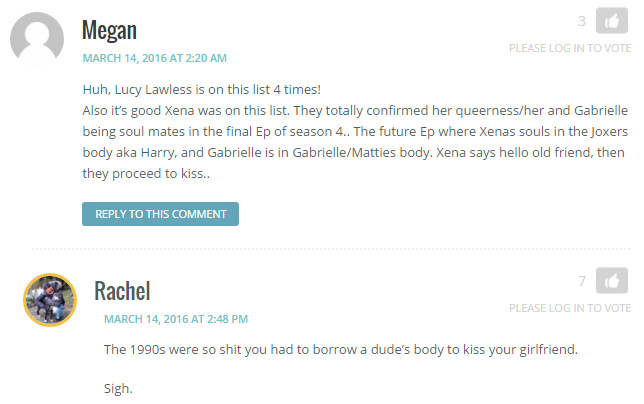Click the dotted divider between comments

tap(331, 249)
